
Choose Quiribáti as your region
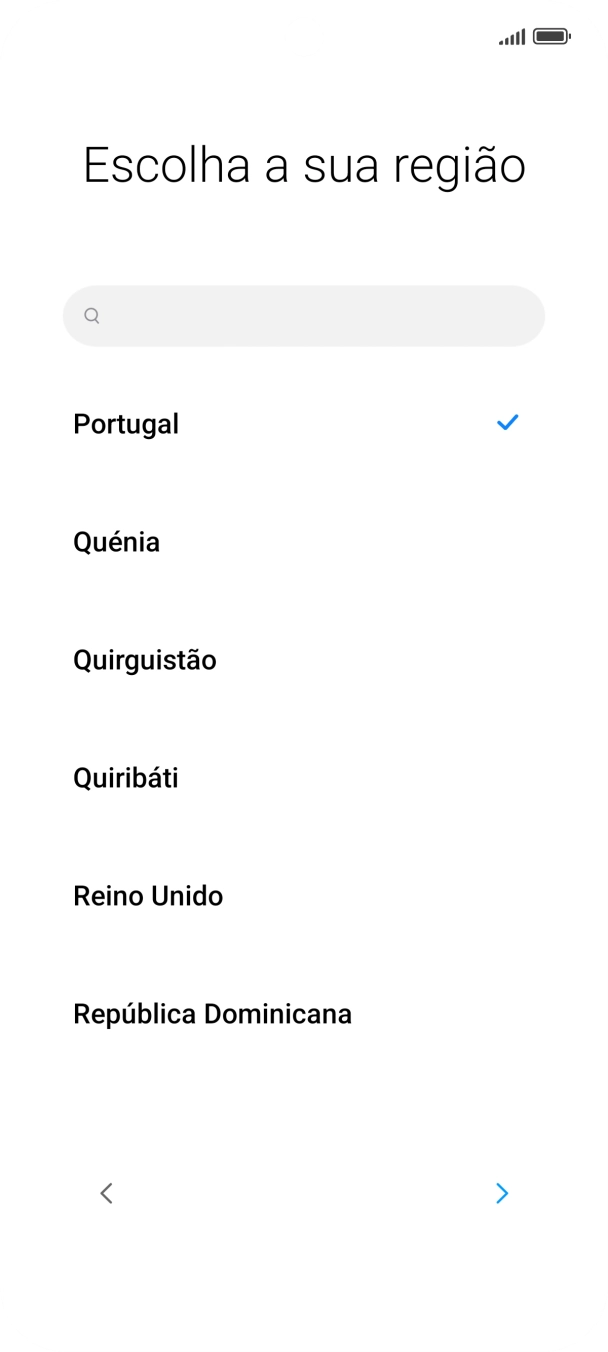pos(125,778)
